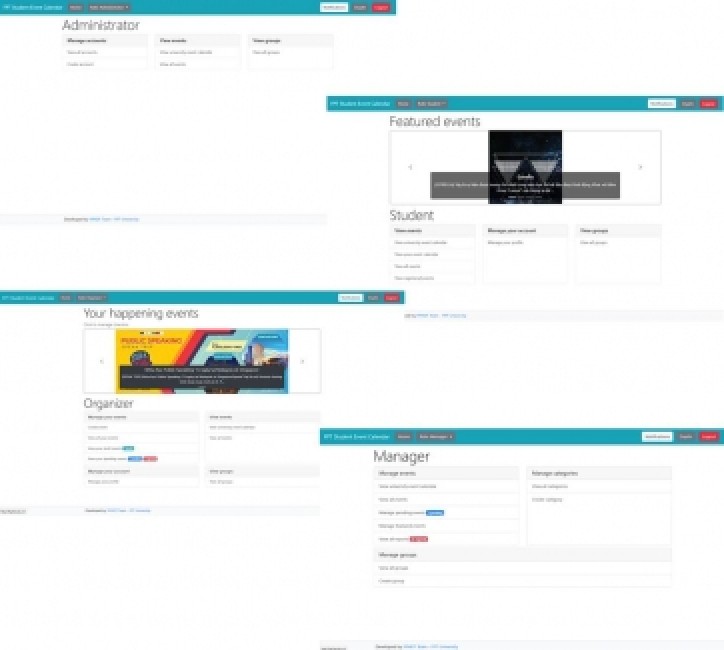The width and height of the screenshot is (724, 650).
Task: Open Manage pending events link under Manager
Action: click(401, 513)
